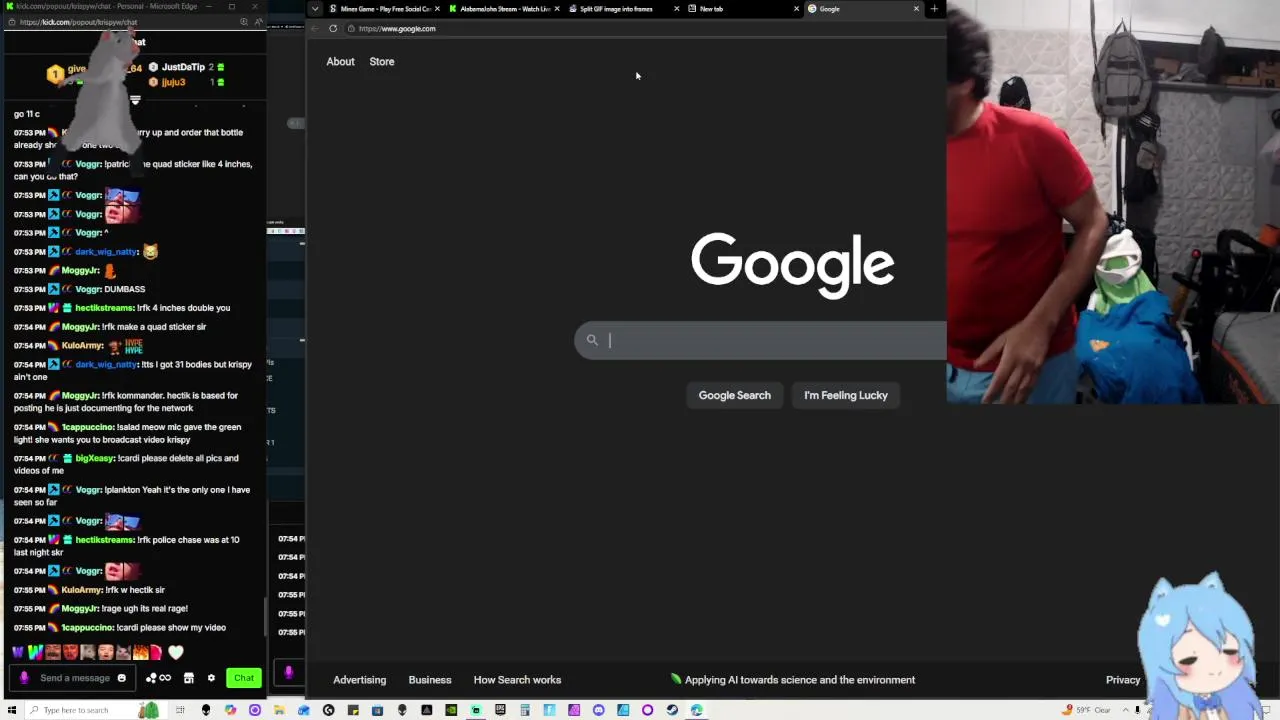Open Google Store link
This screenshot has height=720, width=1280.
coord(382,61)
